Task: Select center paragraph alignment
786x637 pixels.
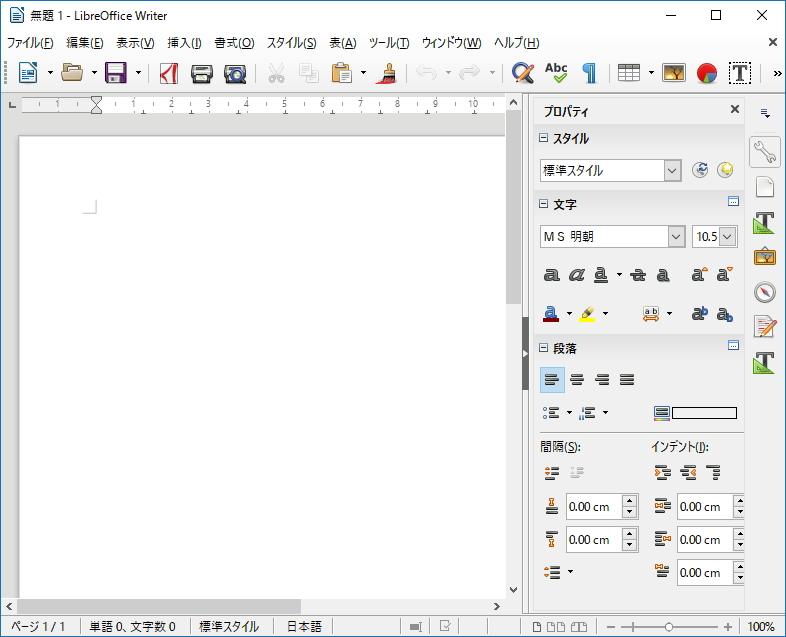Action: pos(577,379)
